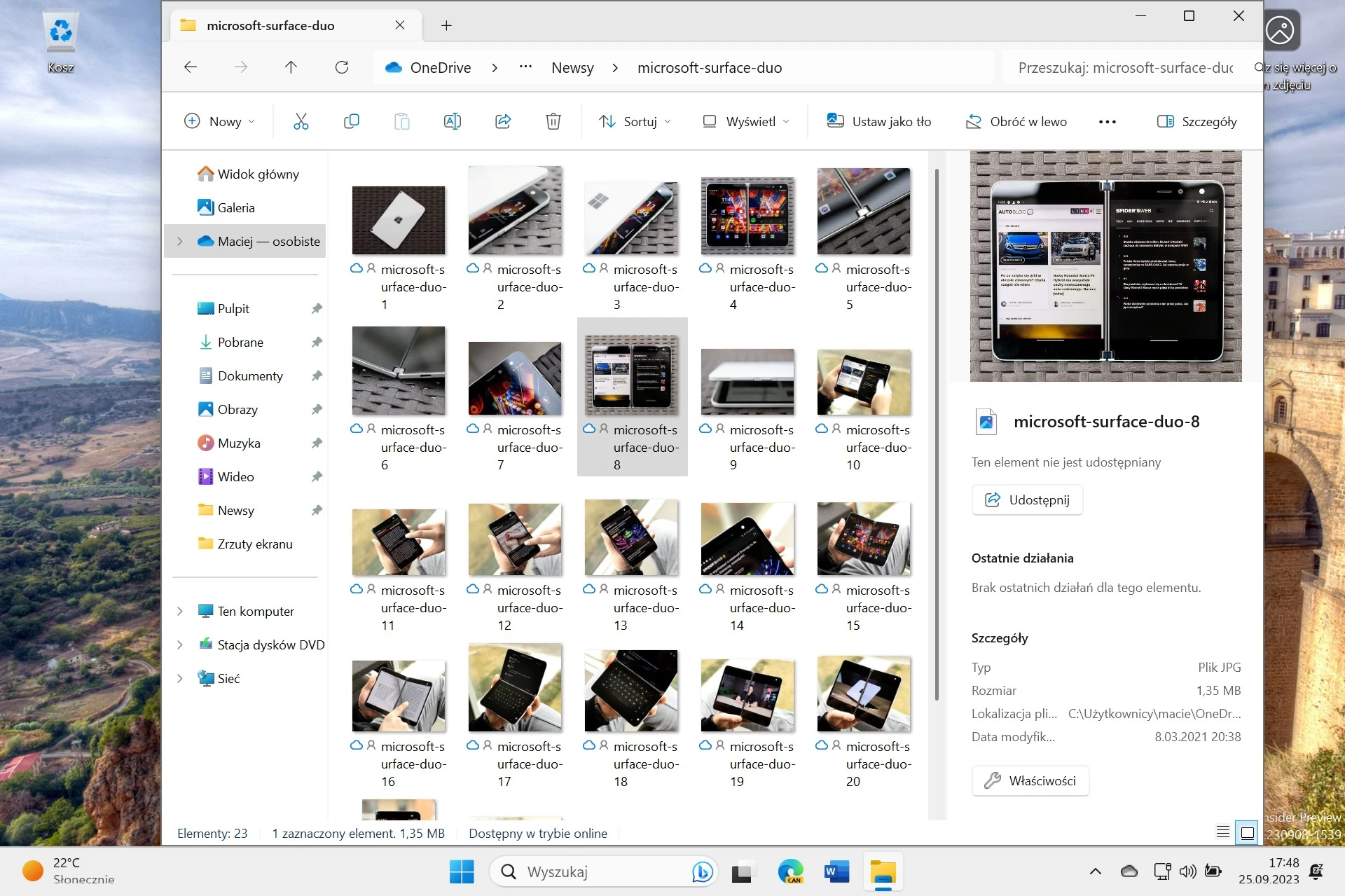Image resolution: width=1345 pixels, height=896 pixels.
Task: Click Newsy in the breadcrumb path
Action: pos(572,67)
